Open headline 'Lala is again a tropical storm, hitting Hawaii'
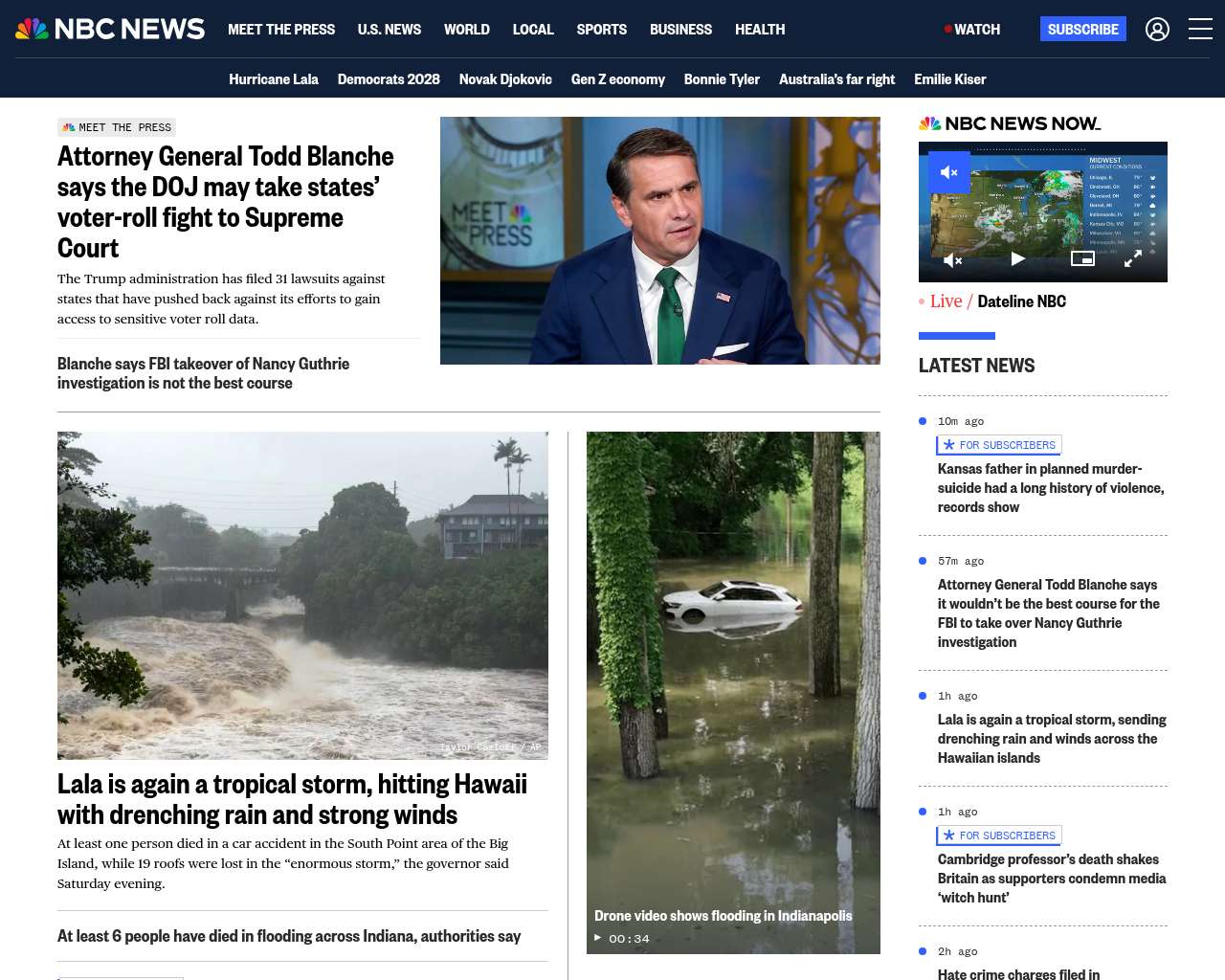The image size is (1225, 980). (x=292, y=799)
